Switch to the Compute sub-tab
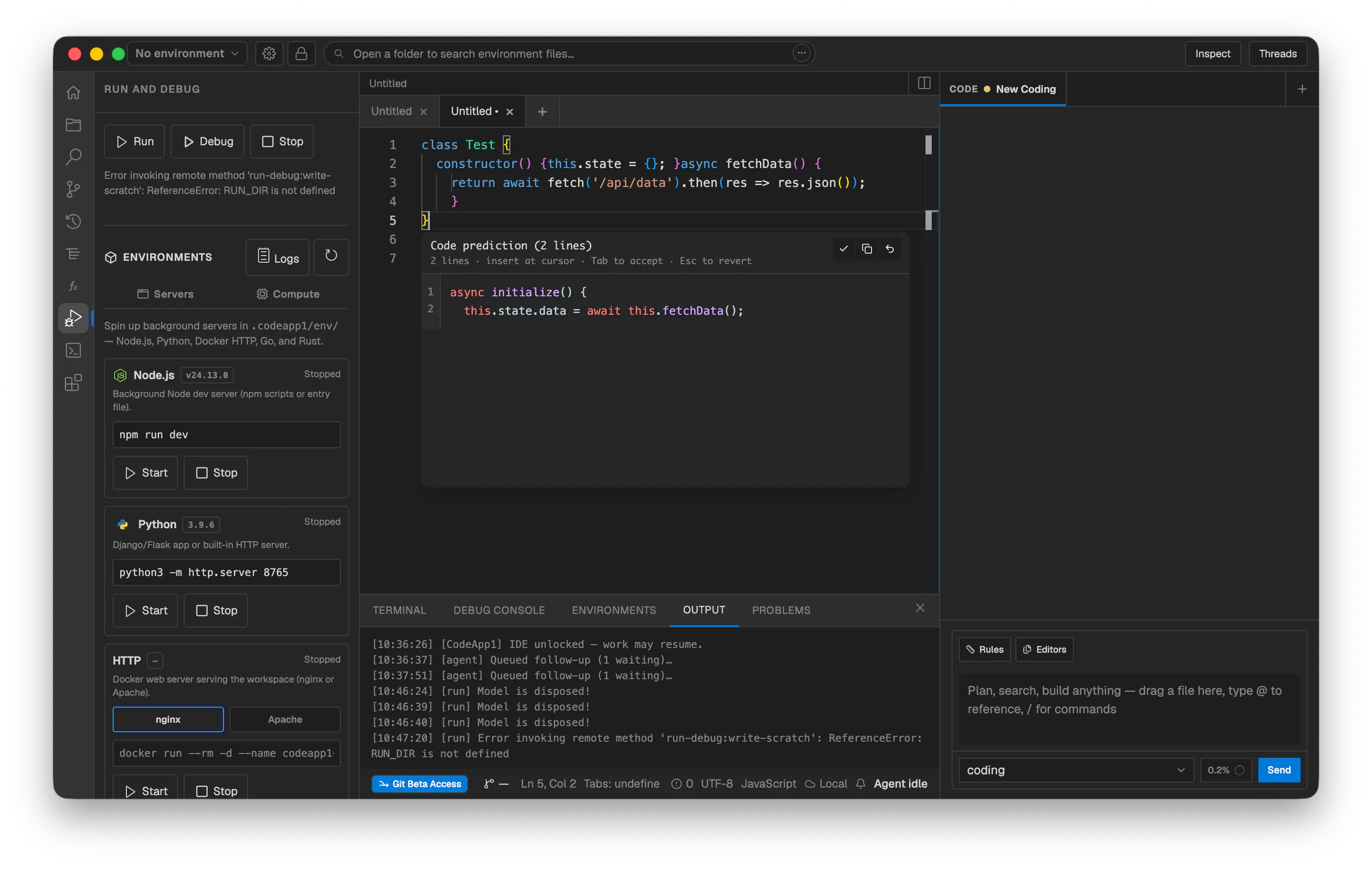The width and height of the screenshot is (1372, 869). click(x=288, y=294)
